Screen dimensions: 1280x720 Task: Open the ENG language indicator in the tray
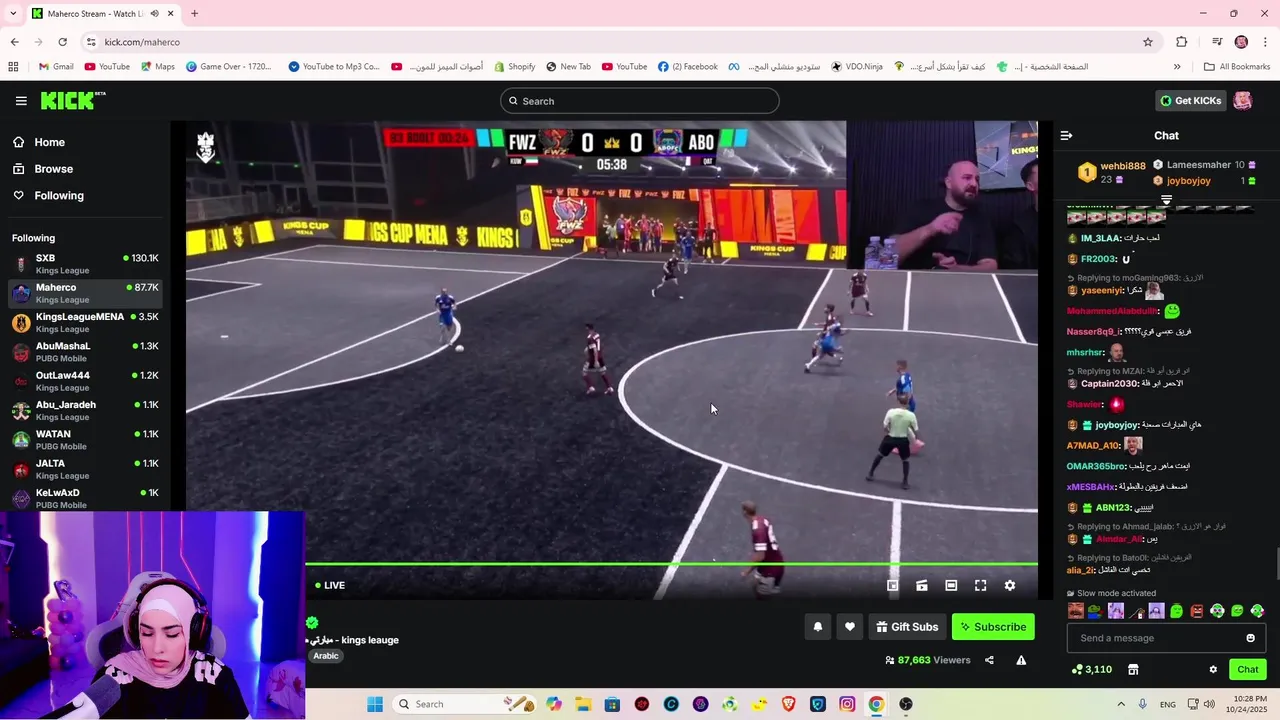(x=1167, y=704)
